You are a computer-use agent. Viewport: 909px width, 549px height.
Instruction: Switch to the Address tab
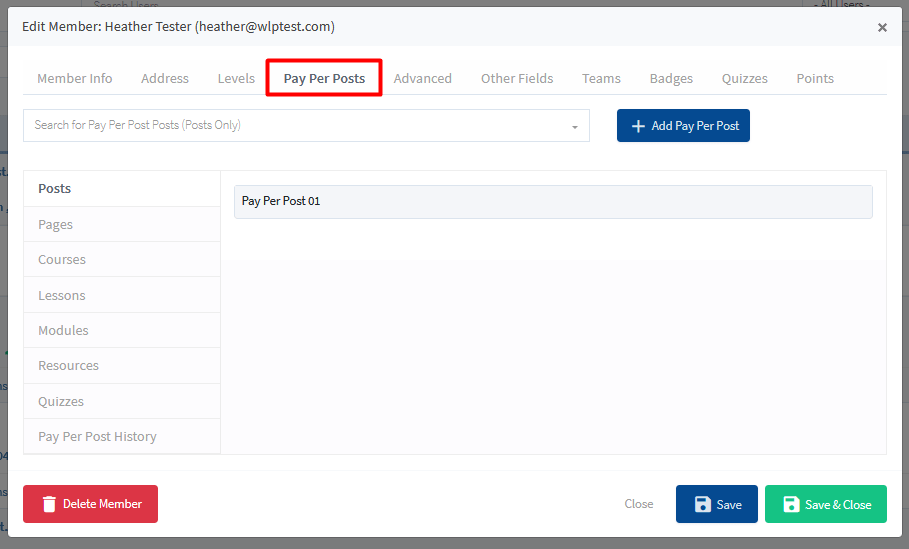pyautogui.click(x=165, y=78)
